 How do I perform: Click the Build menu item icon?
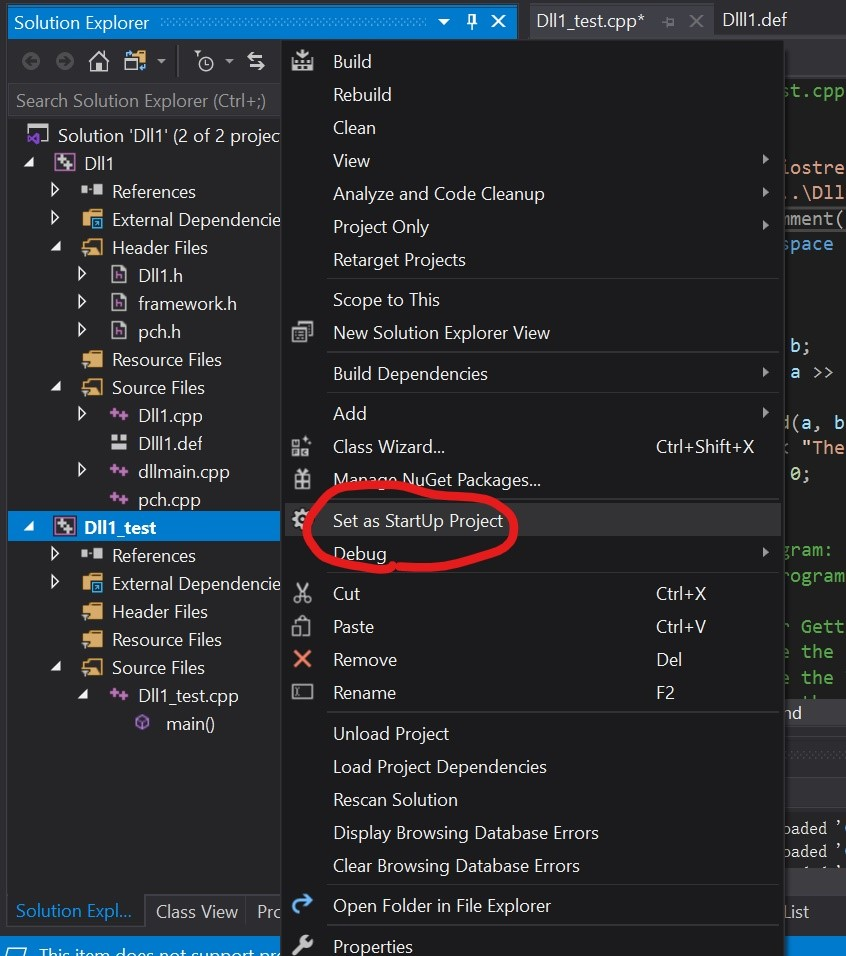(x=302, y=62)
